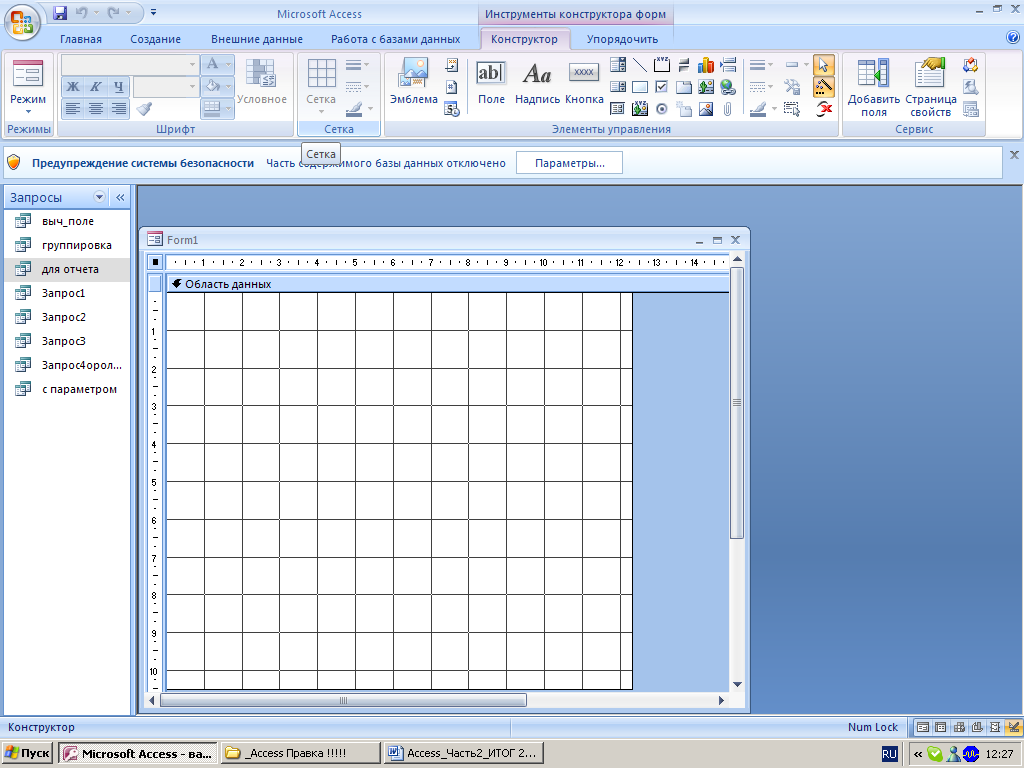Select the check box control tool
The height and width of the screenshot is (768, 1024).
pyautogui.click(x=662, y=87)
